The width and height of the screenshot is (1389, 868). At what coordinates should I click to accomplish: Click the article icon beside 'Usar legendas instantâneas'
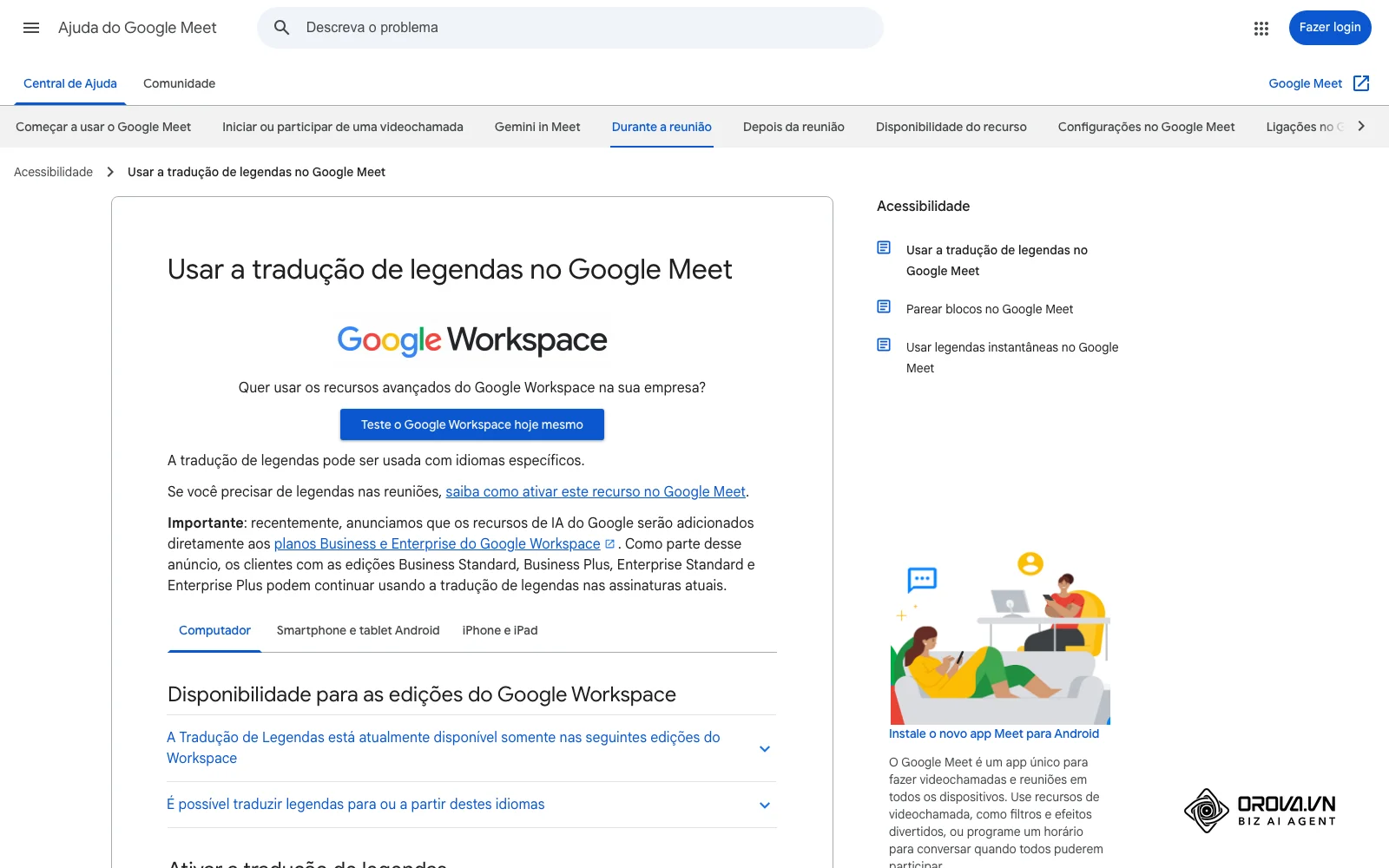point(884,345)
